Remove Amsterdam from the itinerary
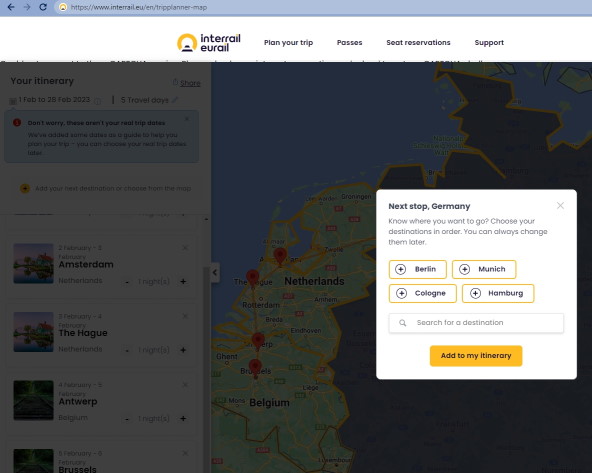592x473 pixels. coord(185,248)
